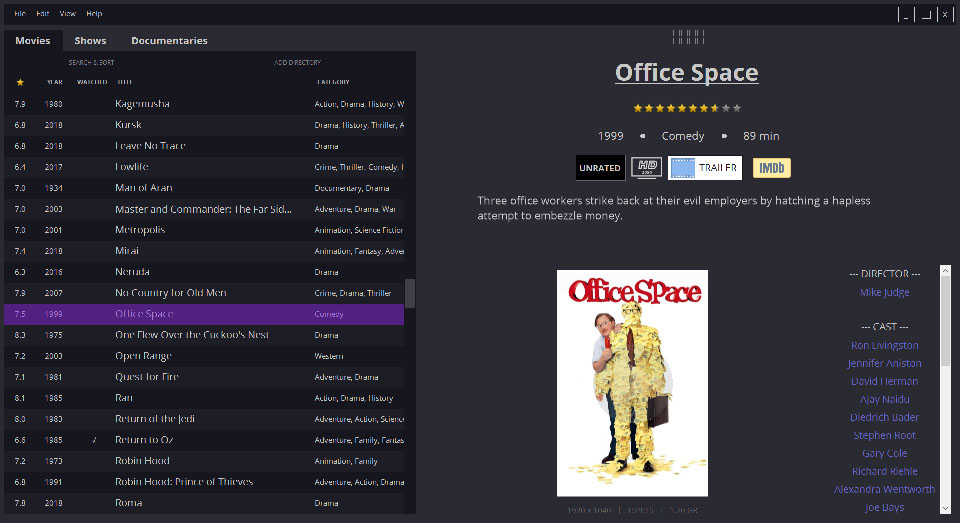960x523 pixels.
Task: Open cast member Ajay Naidu
Action: click(x=884, y=399)
